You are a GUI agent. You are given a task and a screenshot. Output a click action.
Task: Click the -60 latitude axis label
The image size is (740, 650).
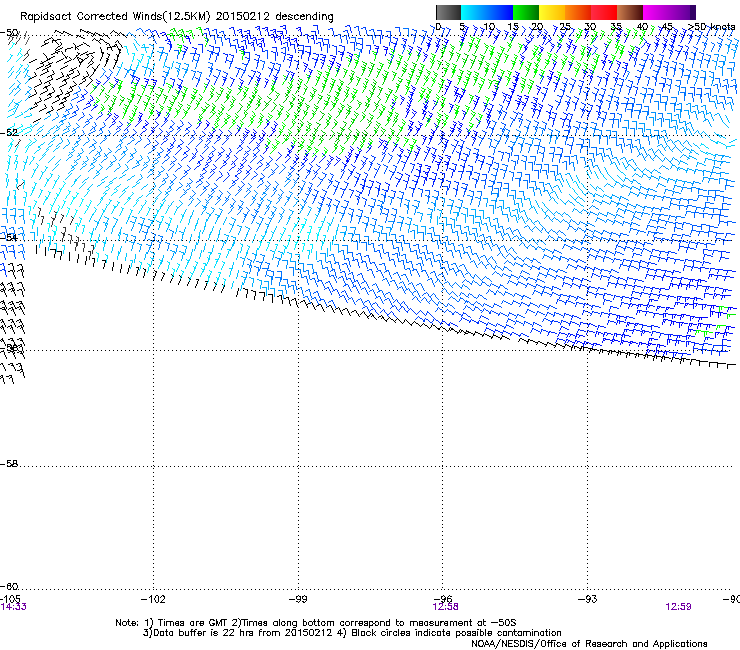tap(9, 586)
